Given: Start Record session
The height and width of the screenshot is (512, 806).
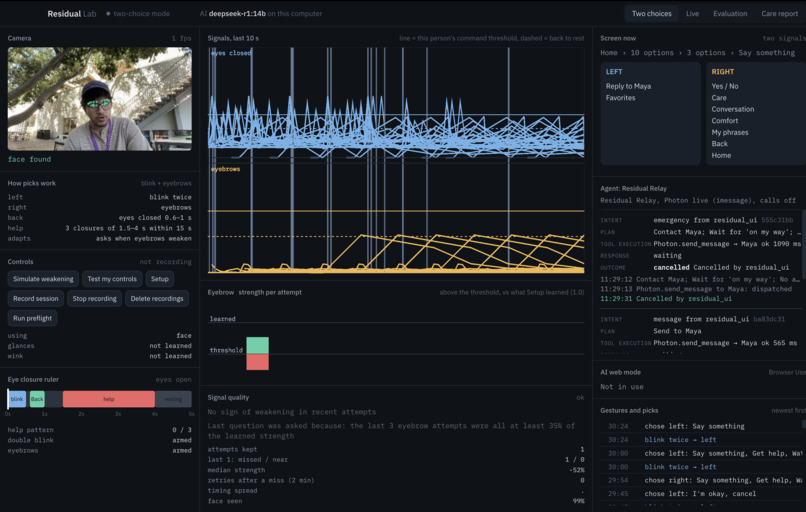Looking at the screenshot, I should pyautogui.click(x=35, y=299).
